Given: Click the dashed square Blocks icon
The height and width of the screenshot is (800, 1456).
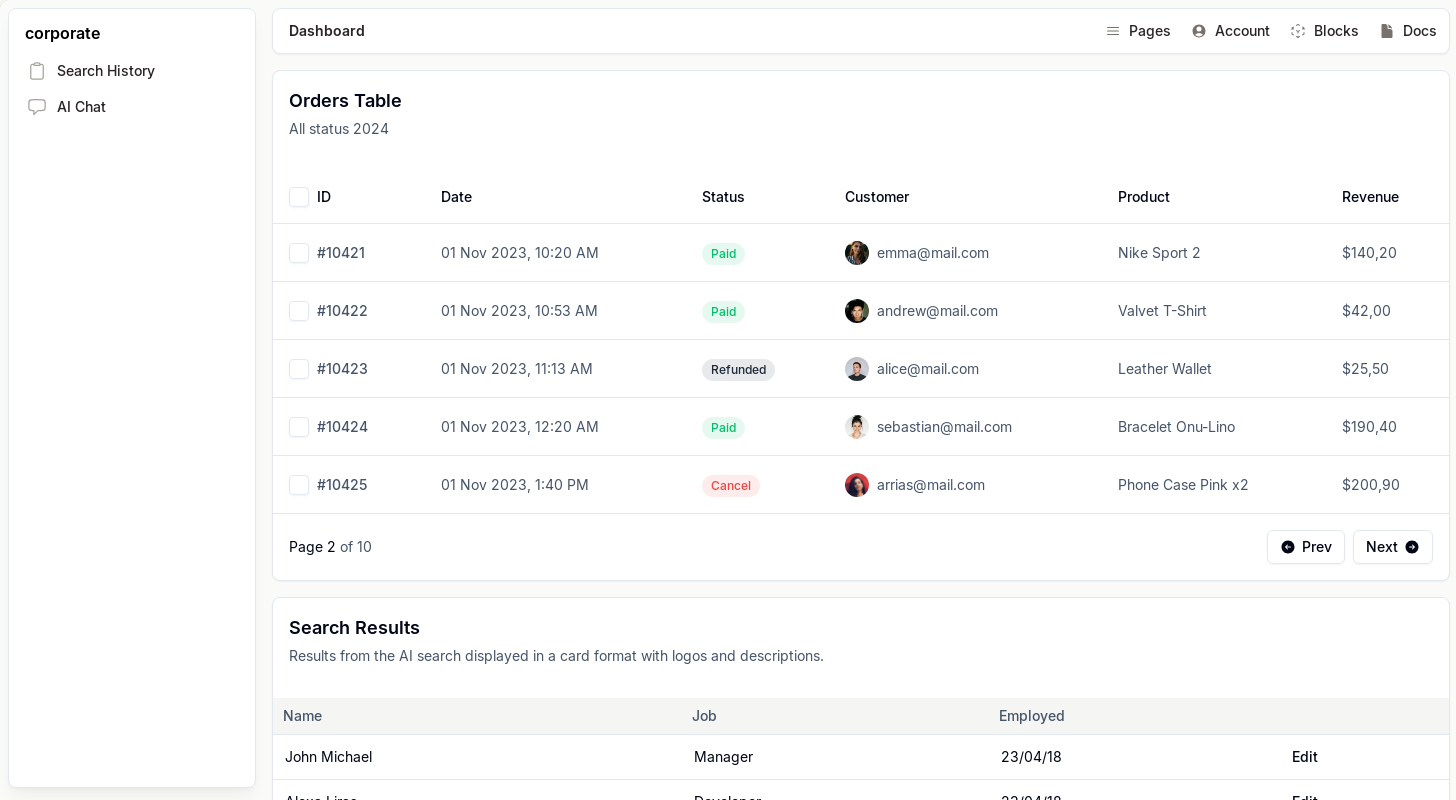Looking at the screenshot, I should coord(1297,31).
